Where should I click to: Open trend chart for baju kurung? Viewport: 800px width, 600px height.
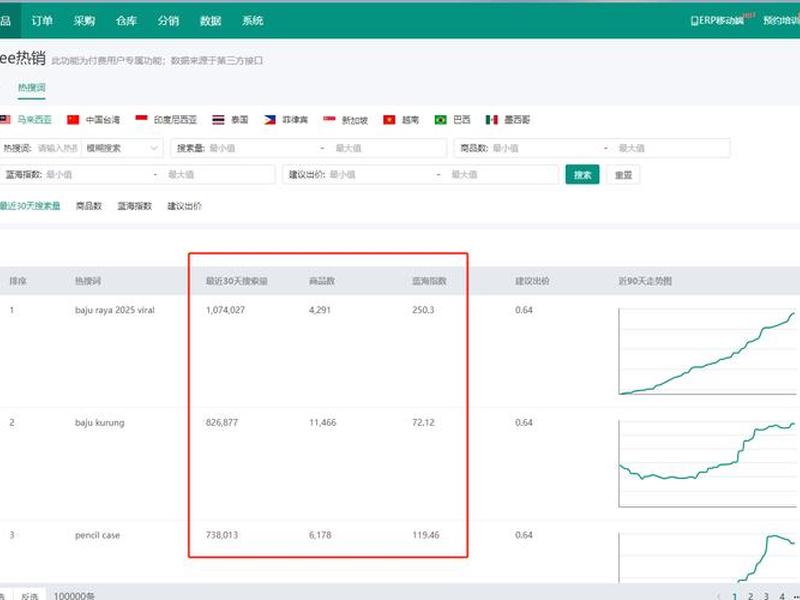coord(707,463)
